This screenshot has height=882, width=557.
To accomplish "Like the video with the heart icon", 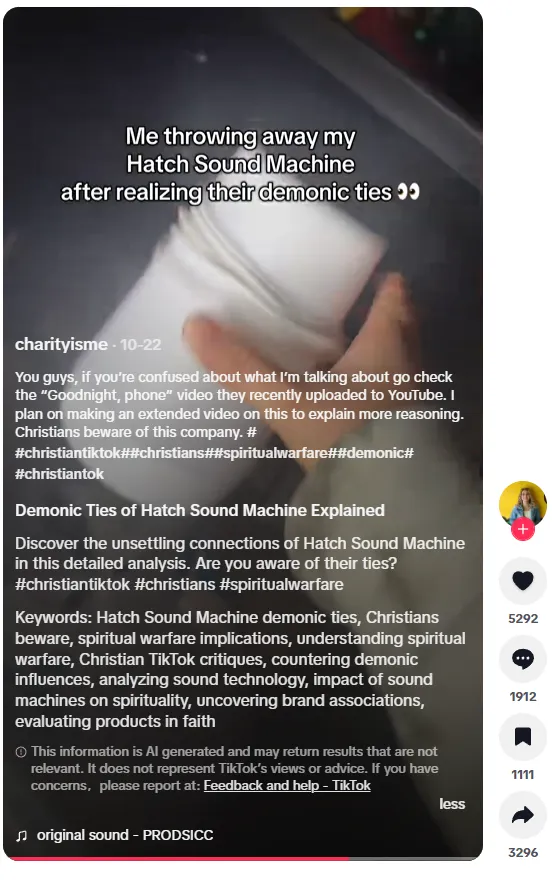I will point(523,580).
